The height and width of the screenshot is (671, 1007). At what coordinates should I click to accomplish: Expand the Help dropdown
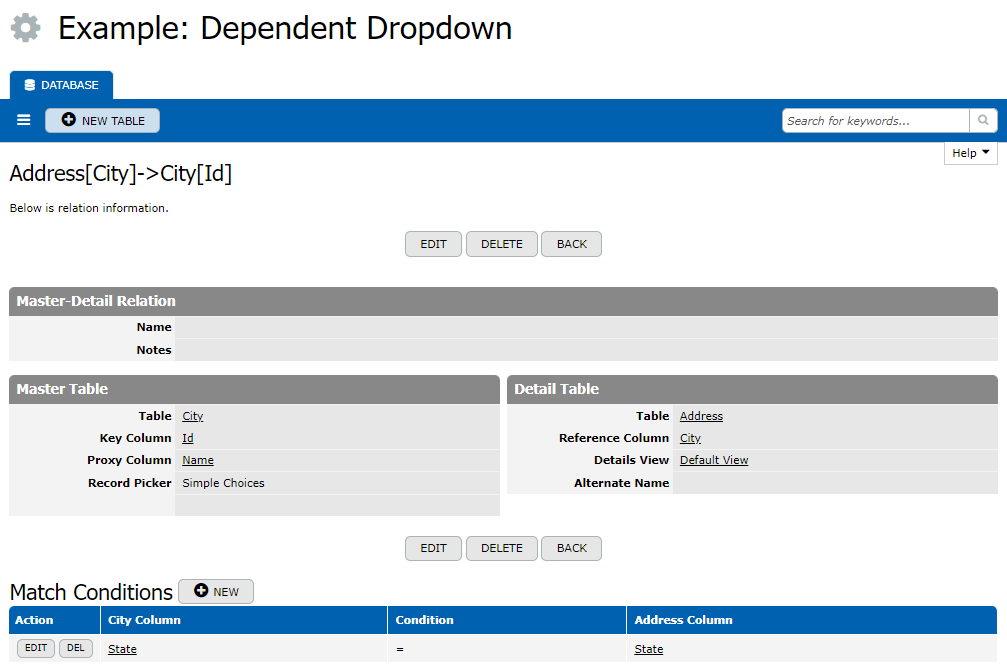tap(970, 153)
